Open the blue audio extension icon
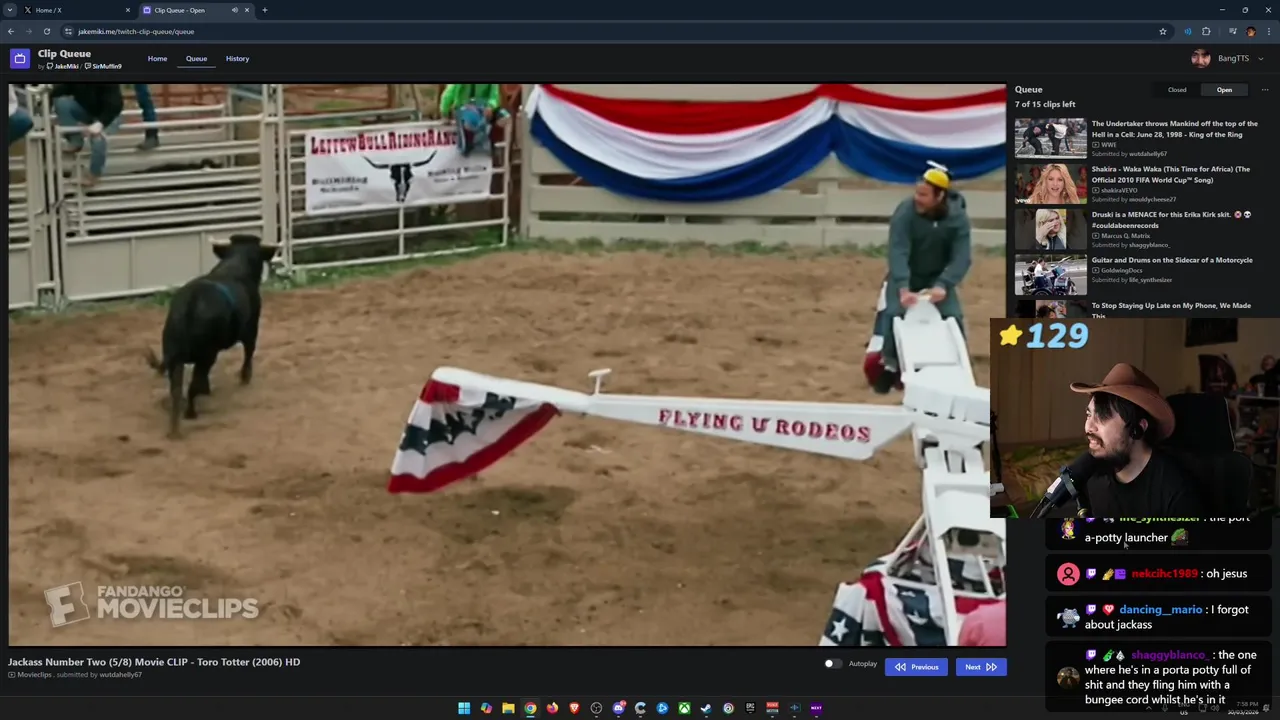 point(1188,31)
